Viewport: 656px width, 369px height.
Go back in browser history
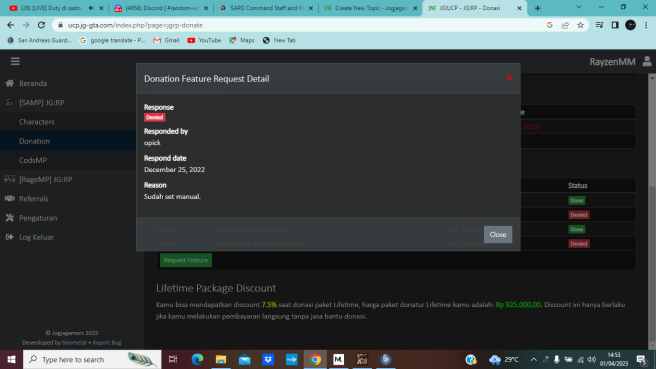point(10,25)
